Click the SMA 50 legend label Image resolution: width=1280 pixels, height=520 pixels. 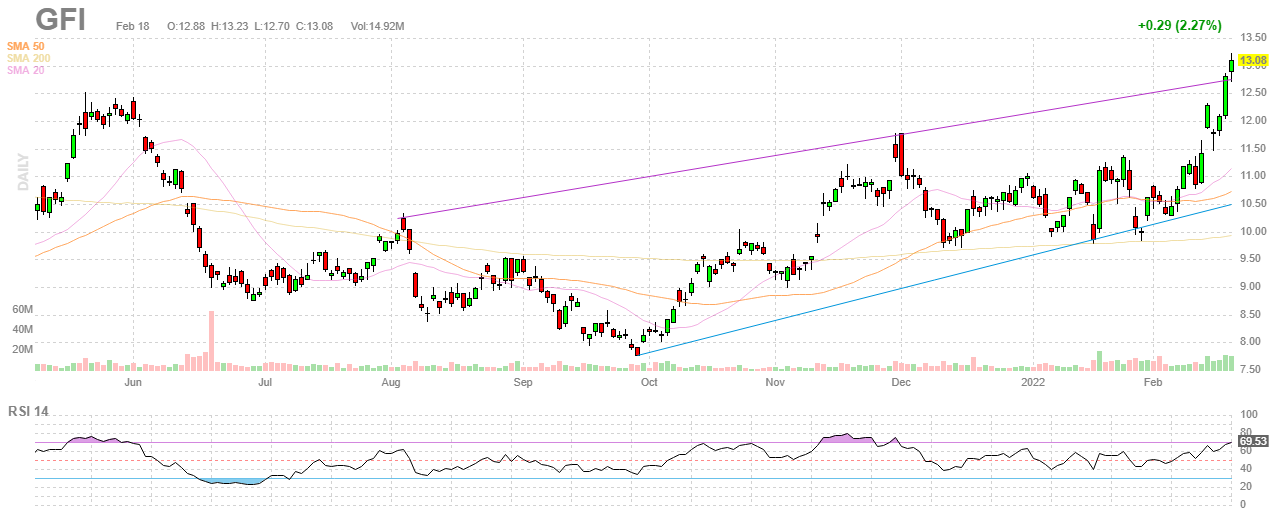[x=28, y=46]
